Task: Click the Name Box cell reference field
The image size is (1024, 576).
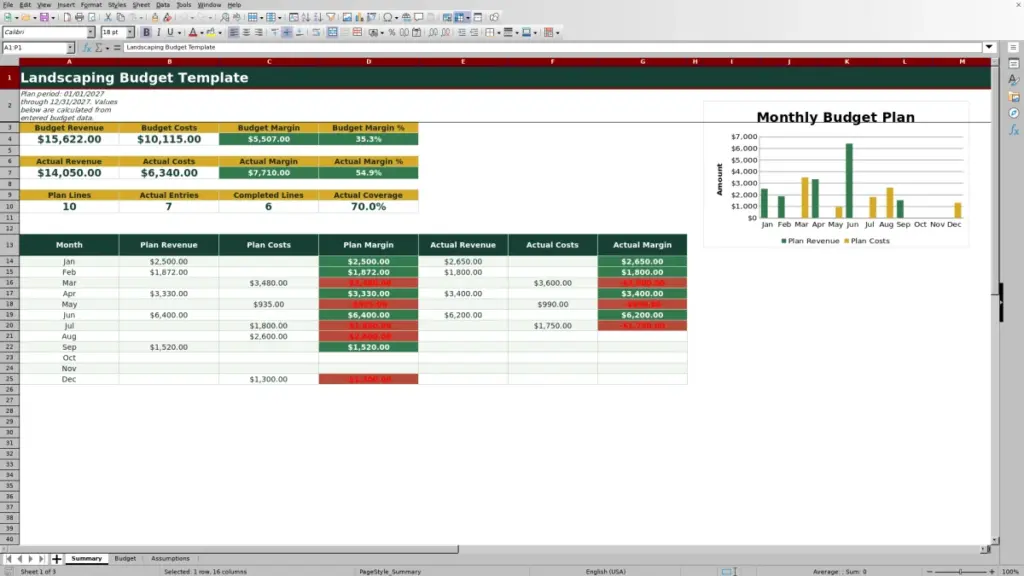Action: point(34,48)
